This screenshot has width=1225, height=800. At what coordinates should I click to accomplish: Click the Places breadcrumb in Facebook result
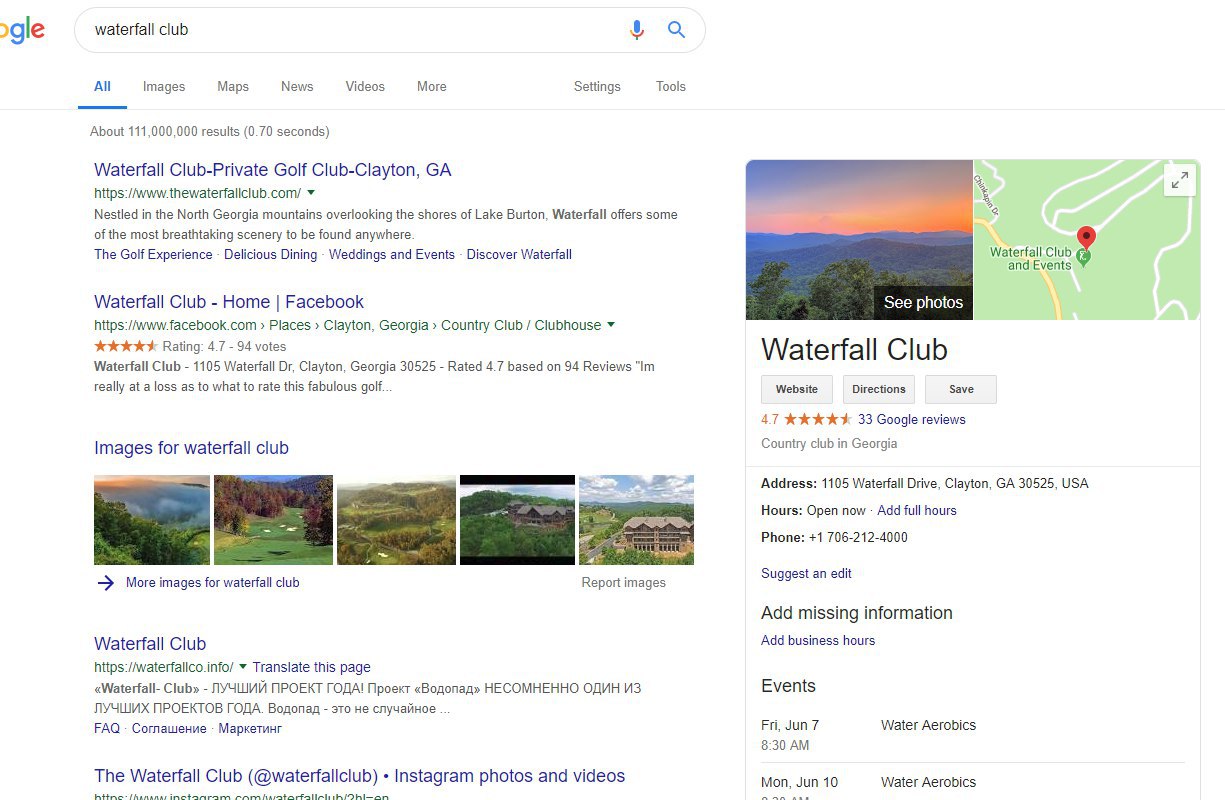tap(290, 325)
